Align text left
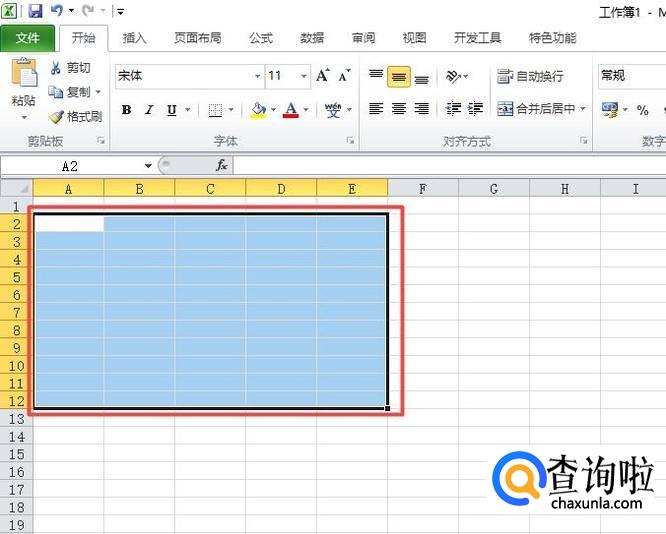This screenshot has height=534, width=666. point(376,109)
